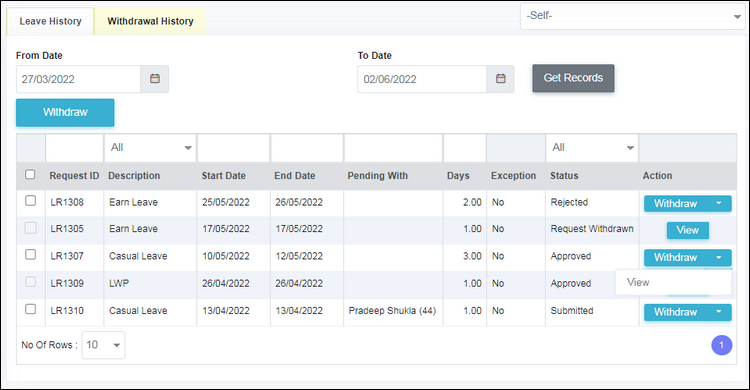Open the From Date calendar picker icon
The image size is (750, 390).
coord(154,79)
